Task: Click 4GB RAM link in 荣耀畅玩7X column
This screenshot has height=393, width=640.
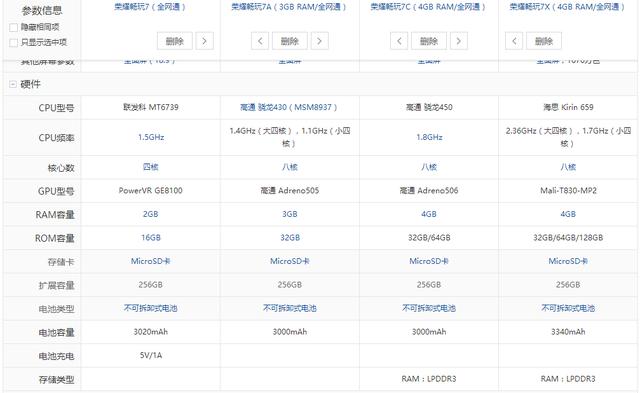Action: tap(568, 214)
